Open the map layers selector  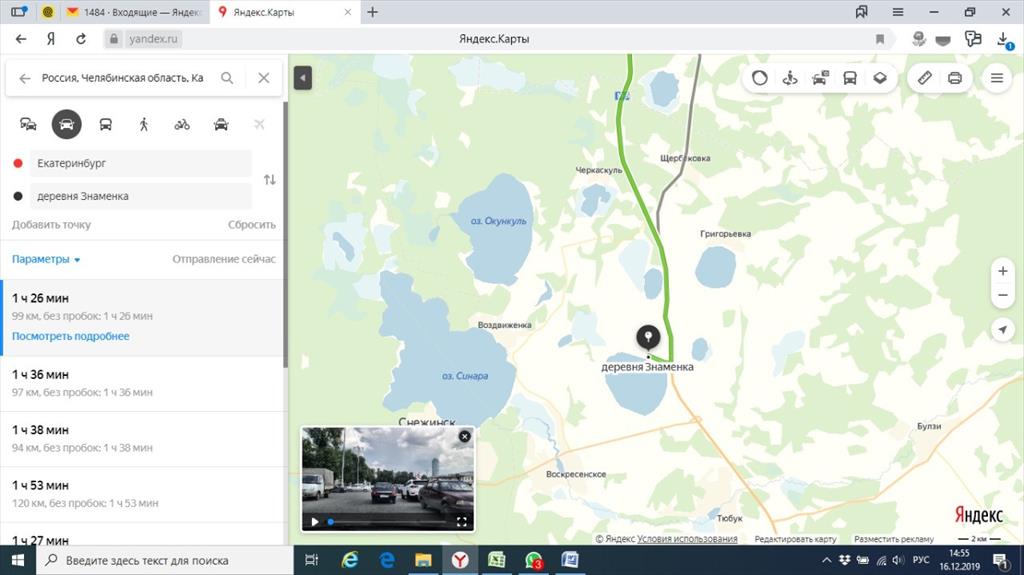coord(880,78)
